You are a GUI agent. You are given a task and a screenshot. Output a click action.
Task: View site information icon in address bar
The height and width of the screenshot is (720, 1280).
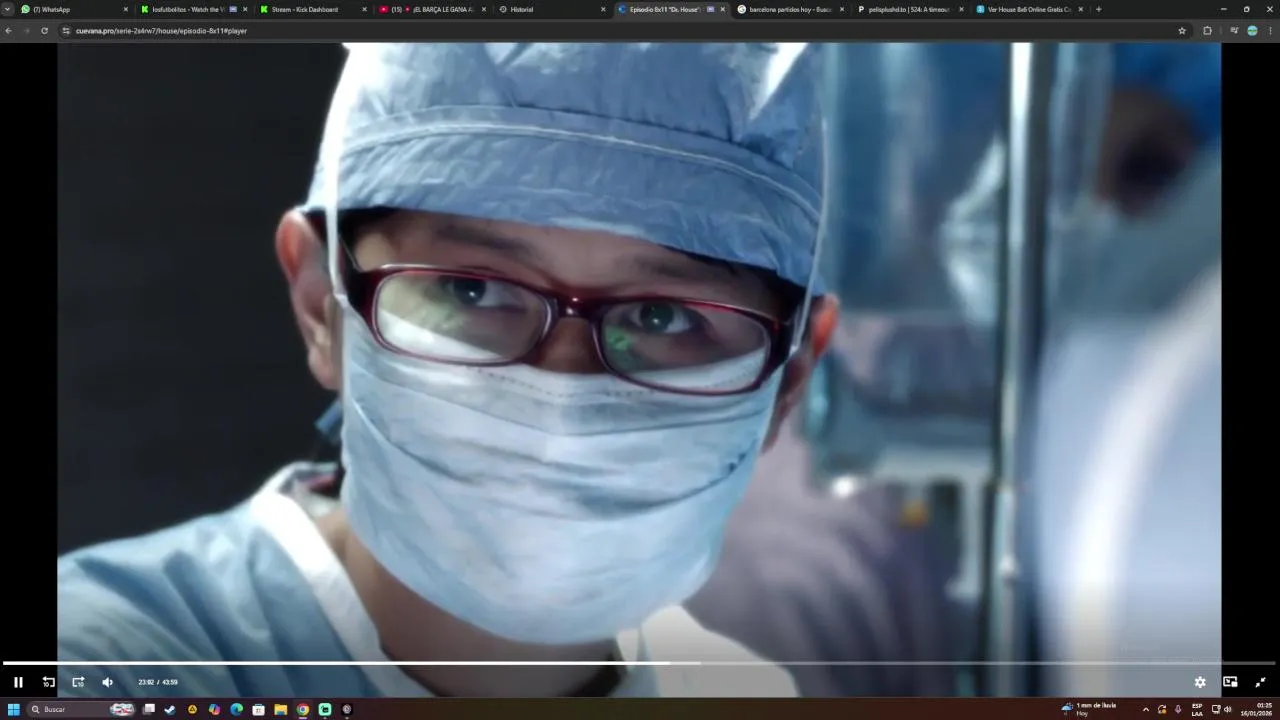(x=66, y=31)
